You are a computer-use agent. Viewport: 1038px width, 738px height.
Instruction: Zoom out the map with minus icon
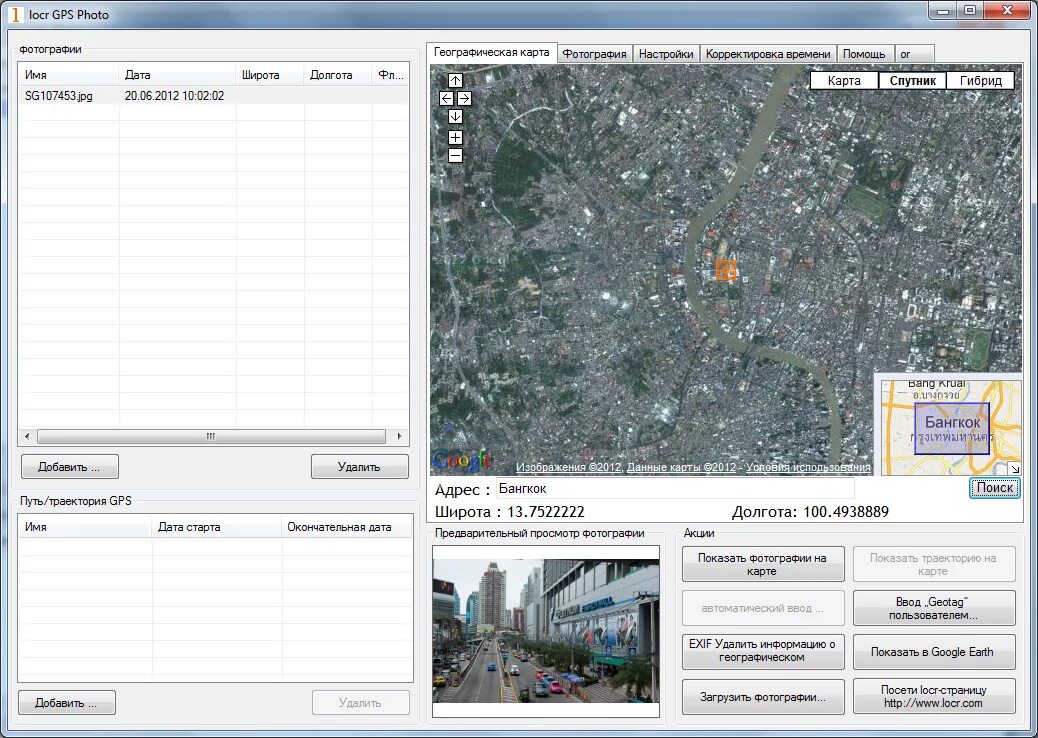click(x=455, y=156)
